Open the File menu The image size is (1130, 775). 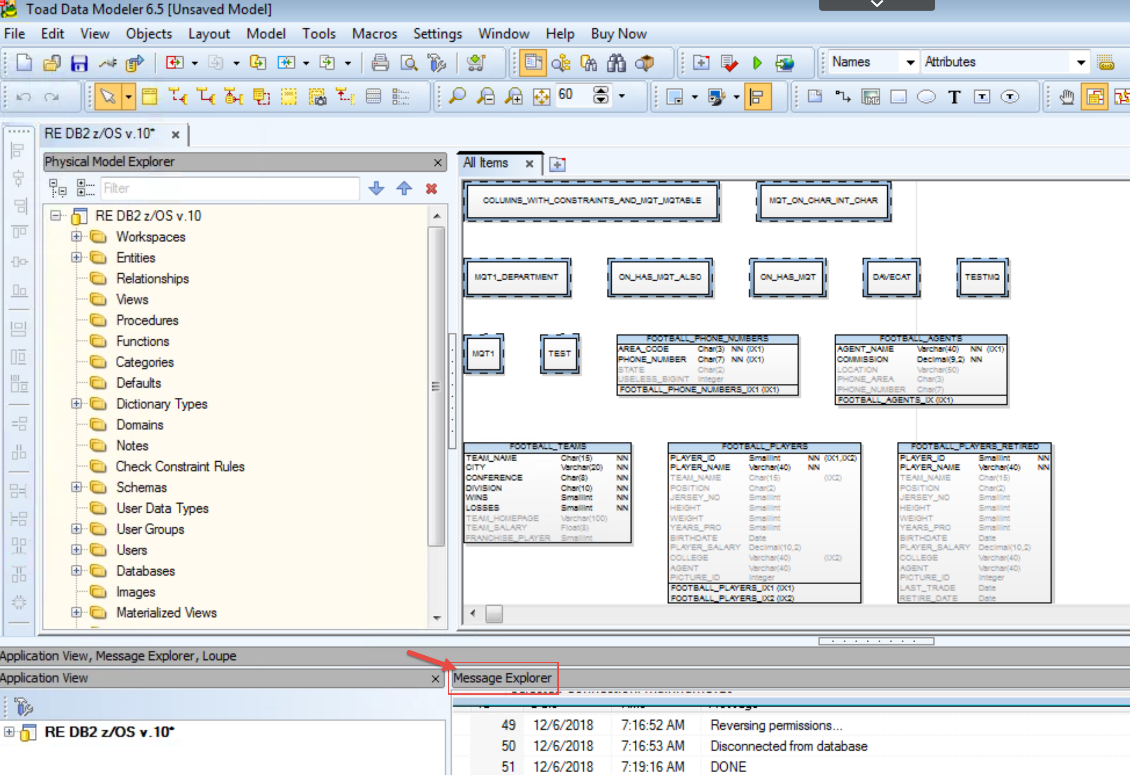tap(14, 34)
